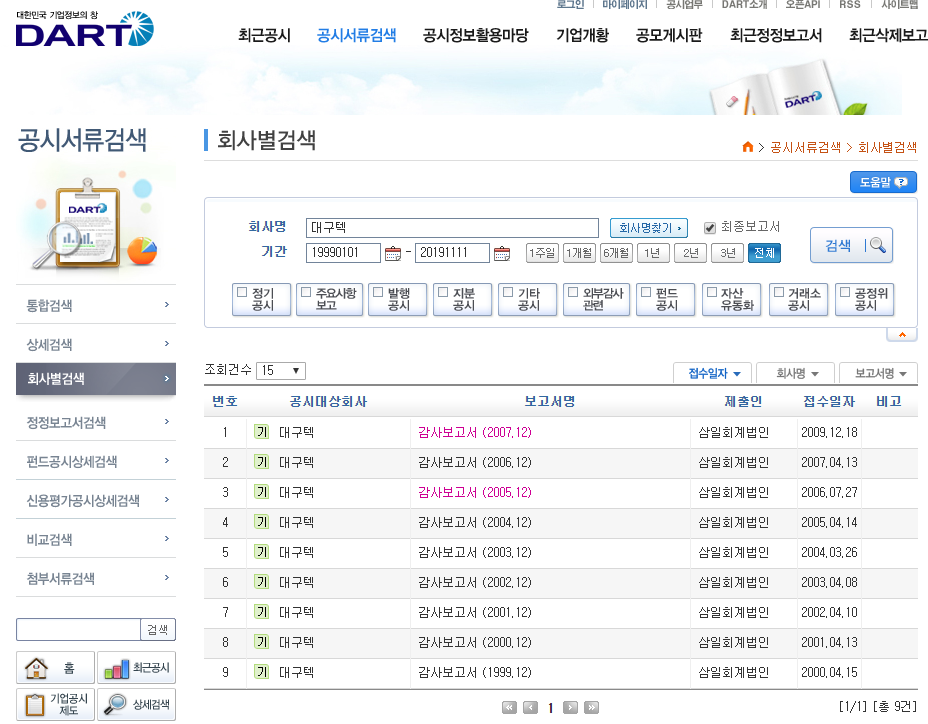Click the DART logo

point(85,28)
